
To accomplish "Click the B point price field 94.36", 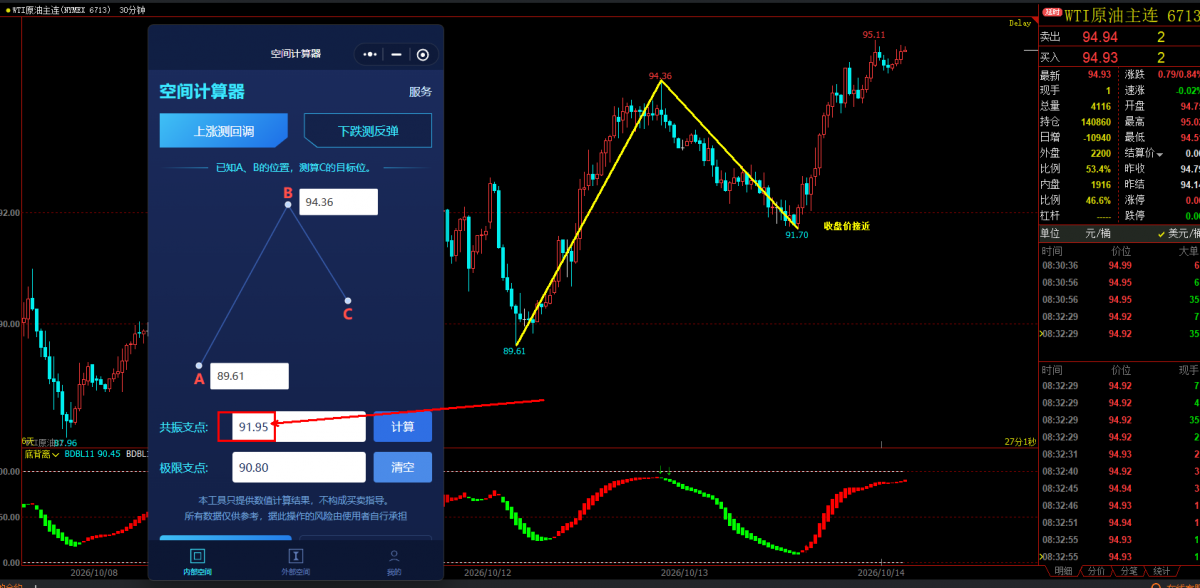I will (338, 202).
